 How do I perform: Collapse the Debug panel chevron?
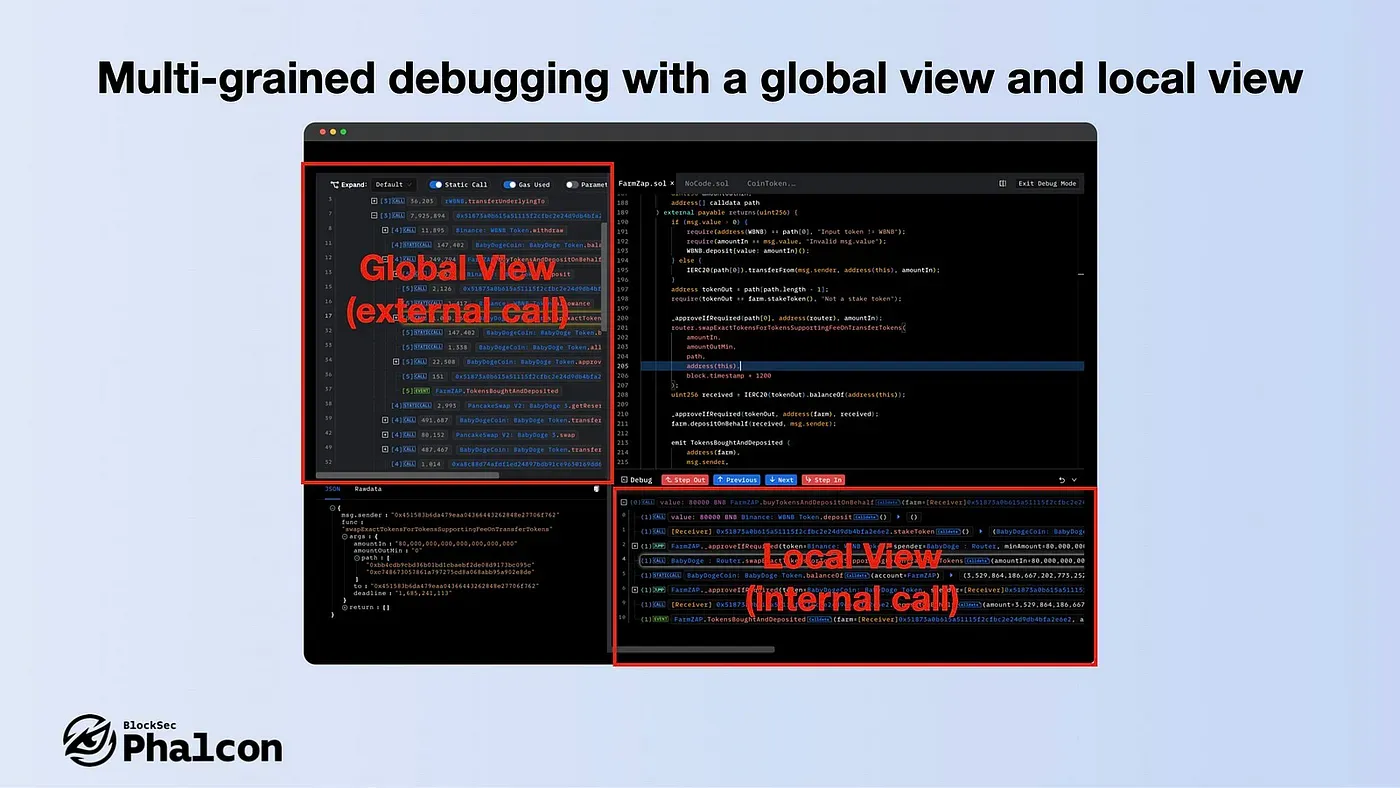(1075, 480)
